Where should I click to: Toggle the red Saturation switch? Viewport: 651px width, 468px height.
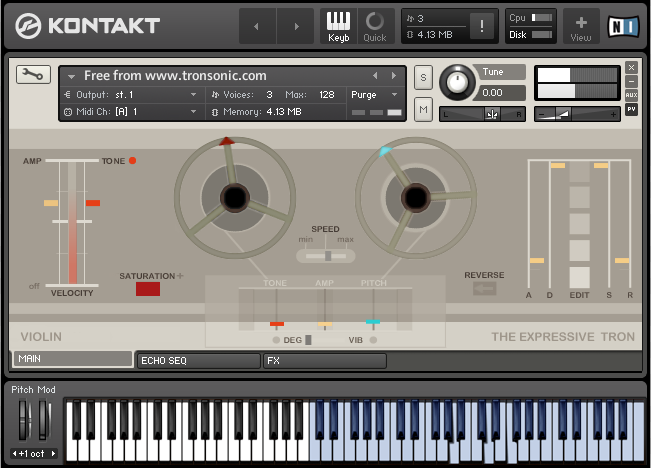pos(148,289)
